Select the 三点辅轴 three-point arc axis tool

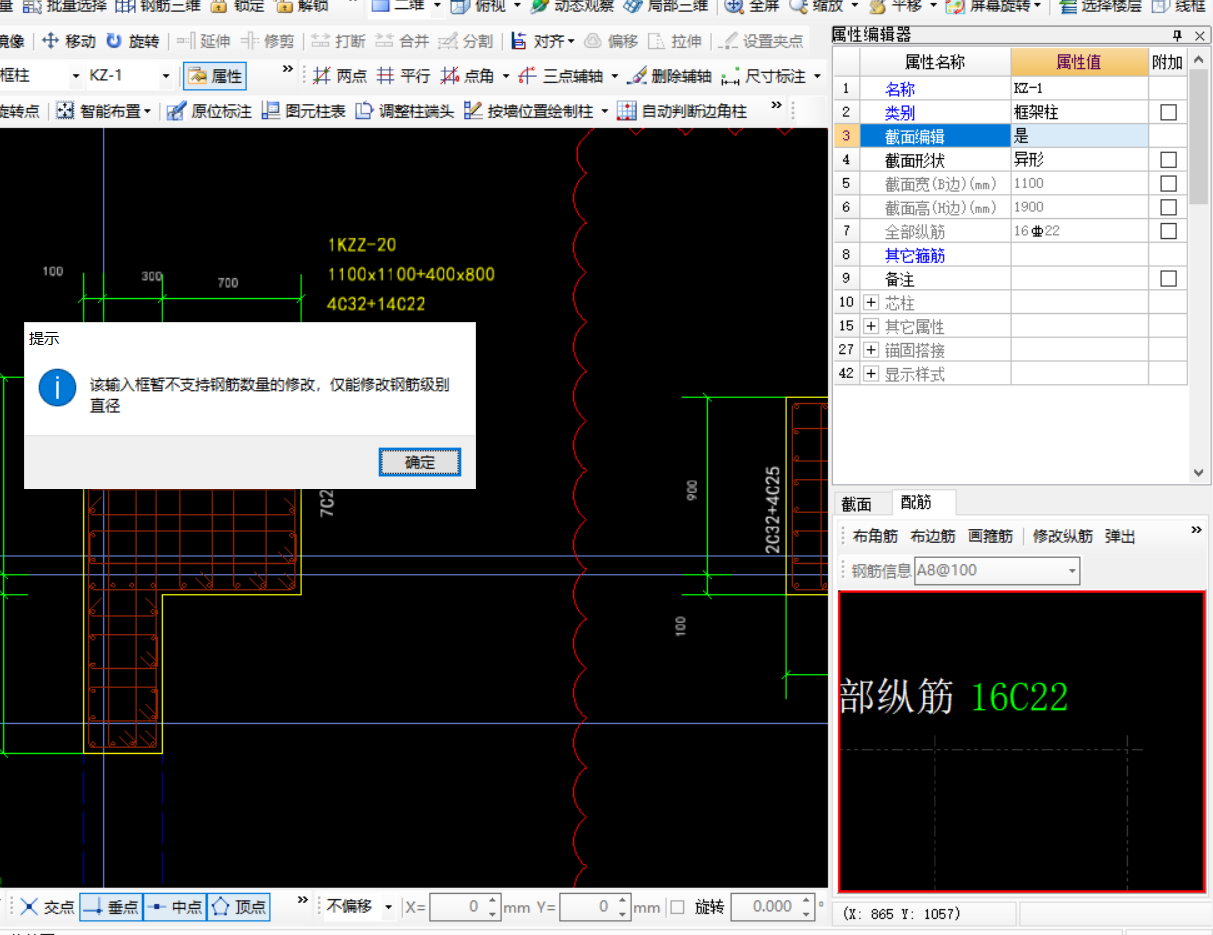click(560, 76)
